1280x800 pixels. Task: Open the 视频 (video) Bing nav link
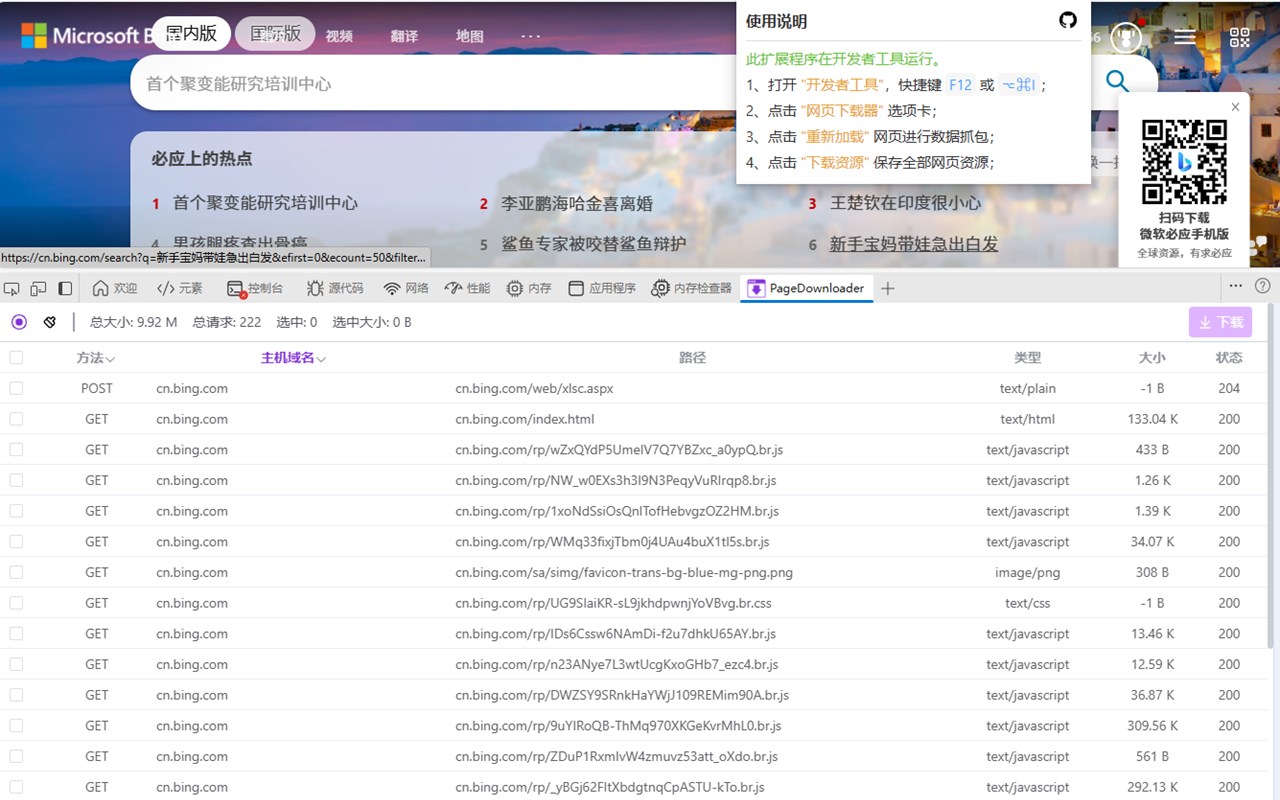click(339, 36)
